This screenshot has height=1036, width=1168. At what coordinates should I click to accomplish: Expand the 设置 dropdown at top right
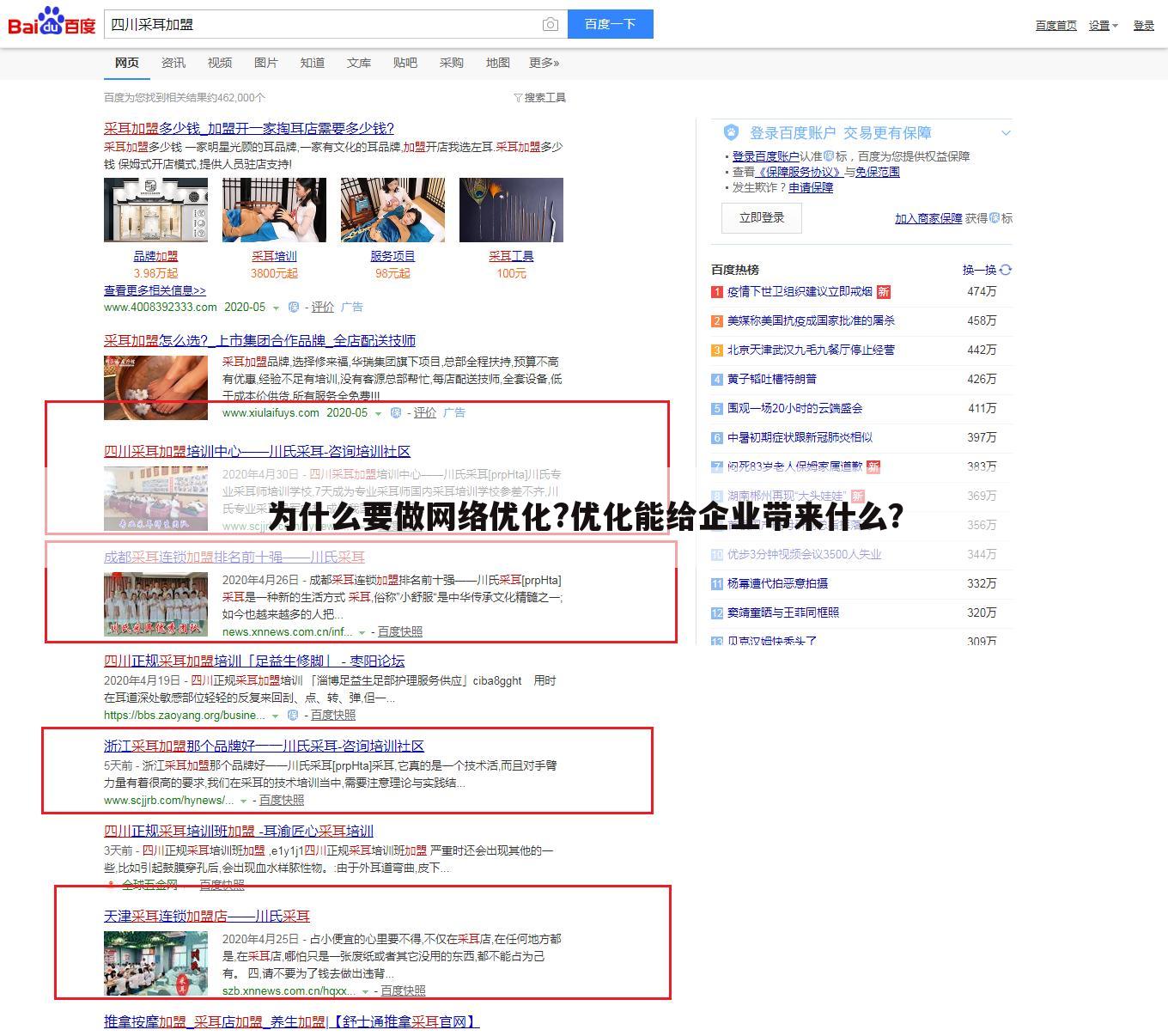pos(1102,25)
